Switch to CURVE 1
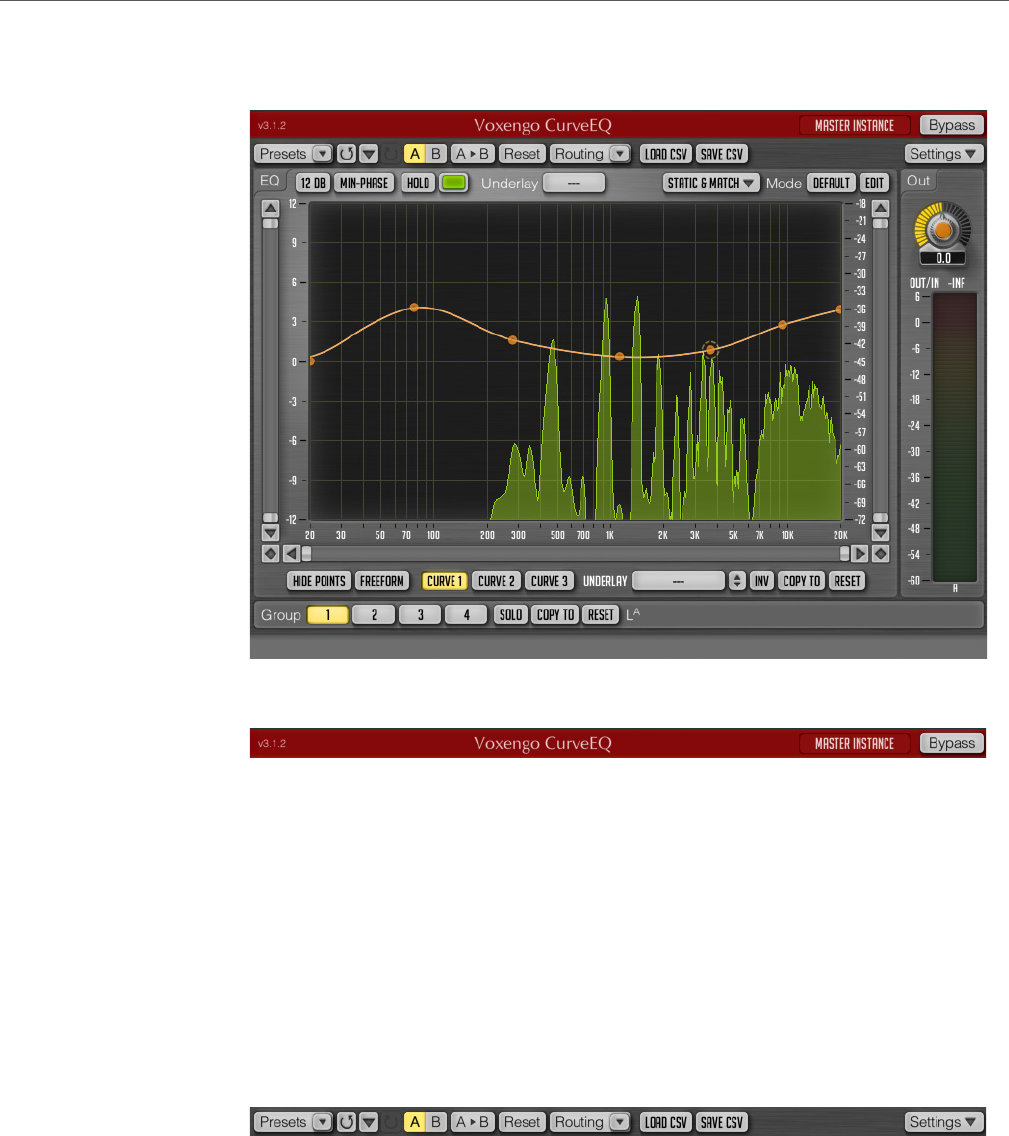 (444, 581)
